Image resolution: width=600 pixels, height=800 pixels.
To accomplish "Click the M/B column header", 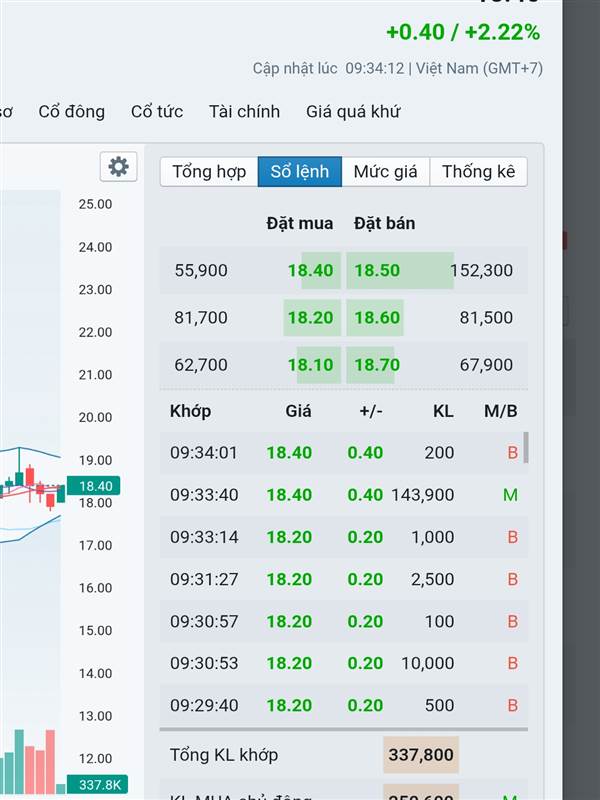I will (501, 411).
